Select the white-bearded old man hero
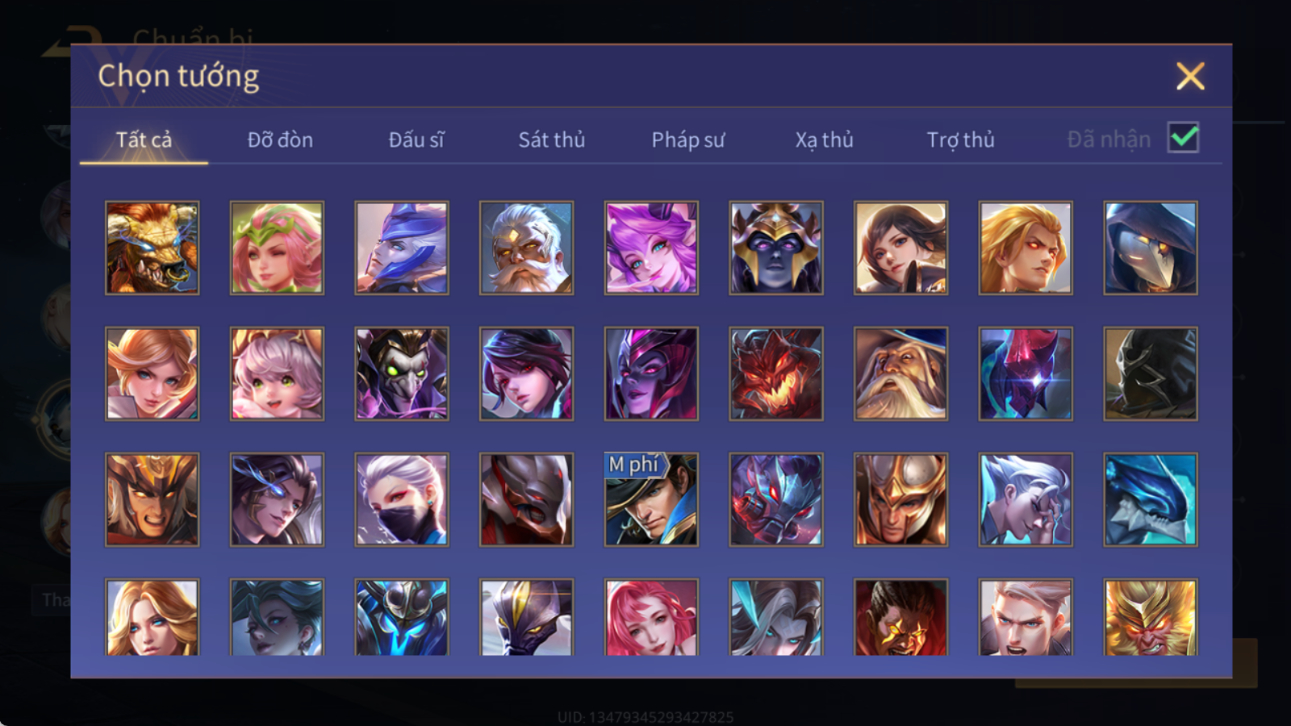 click(526, 248)
